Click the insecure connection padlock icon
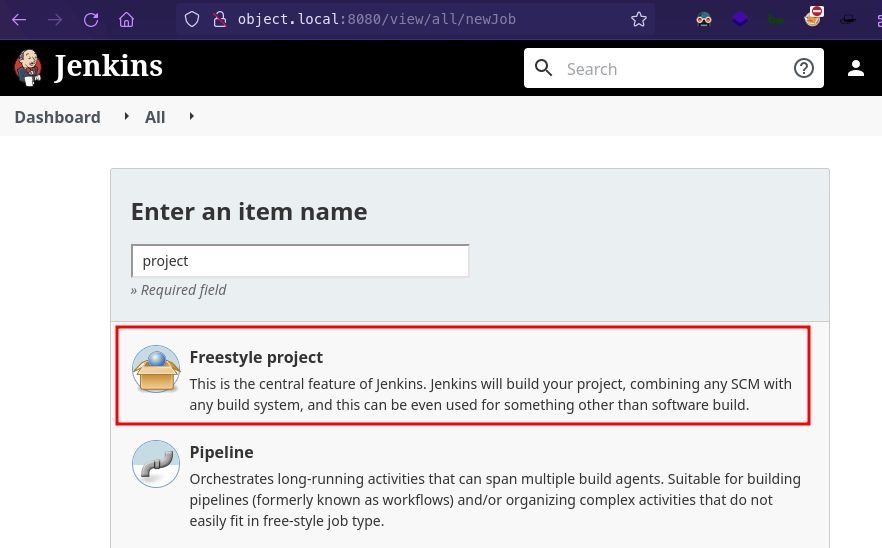Viewport: 882px width, 548px height. click(221, 19)
